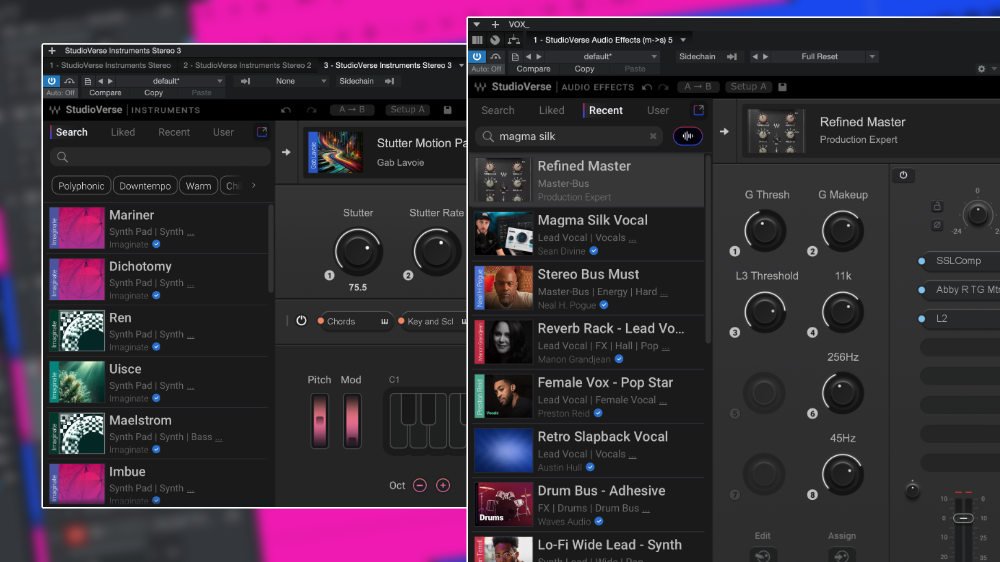Toggle SSLComp plugin enable dot
This screenshot has width=1000, height=562.
point(922,261)
